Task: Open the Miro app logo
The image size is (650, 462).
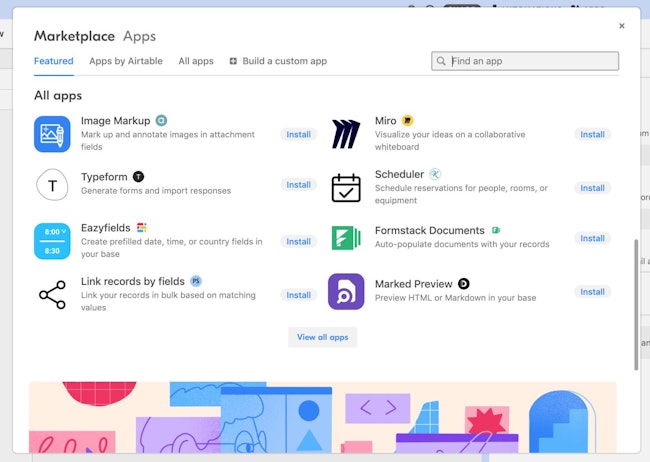Action: click(x=346, y=134)
